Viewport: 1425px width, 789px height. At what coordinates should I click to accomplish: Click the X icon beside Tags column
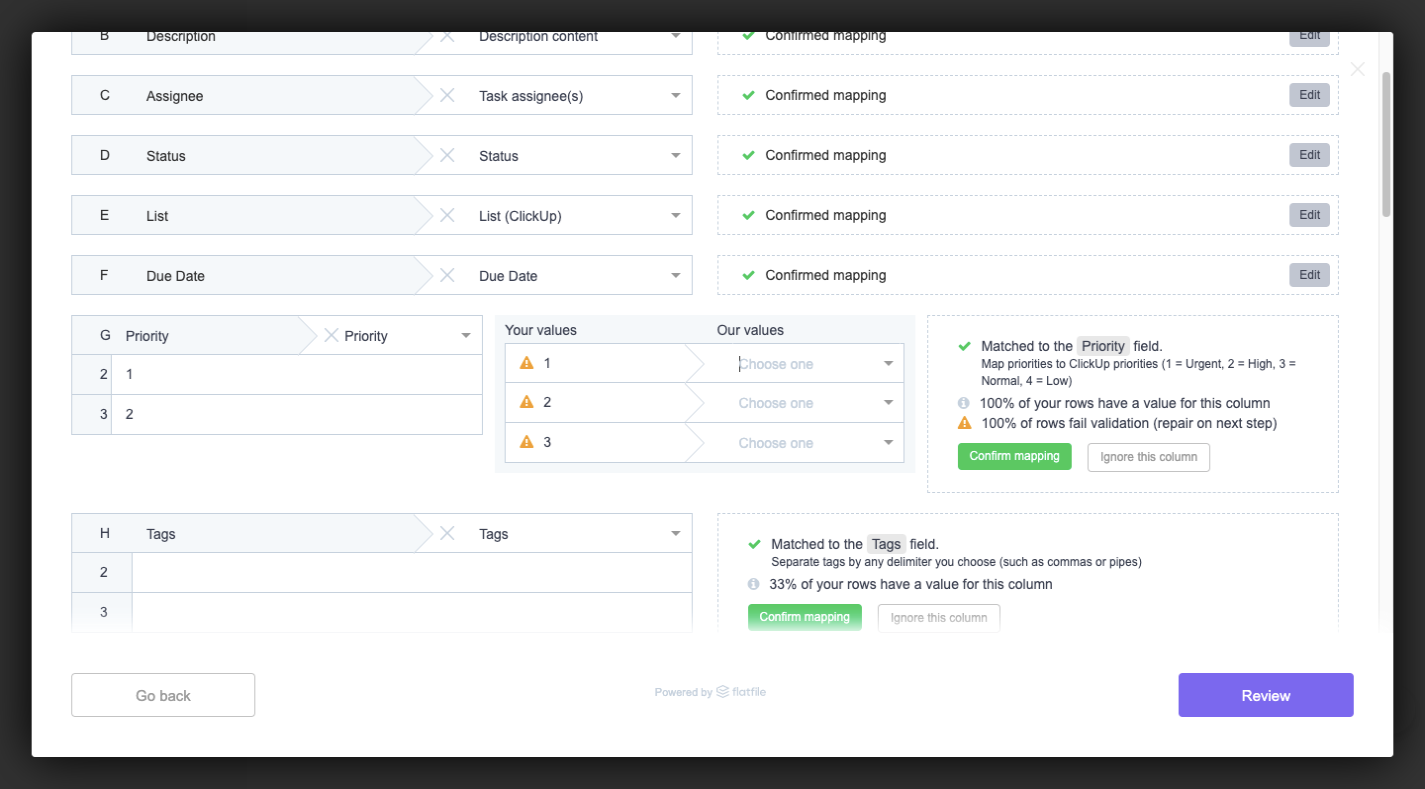[447, 533]
